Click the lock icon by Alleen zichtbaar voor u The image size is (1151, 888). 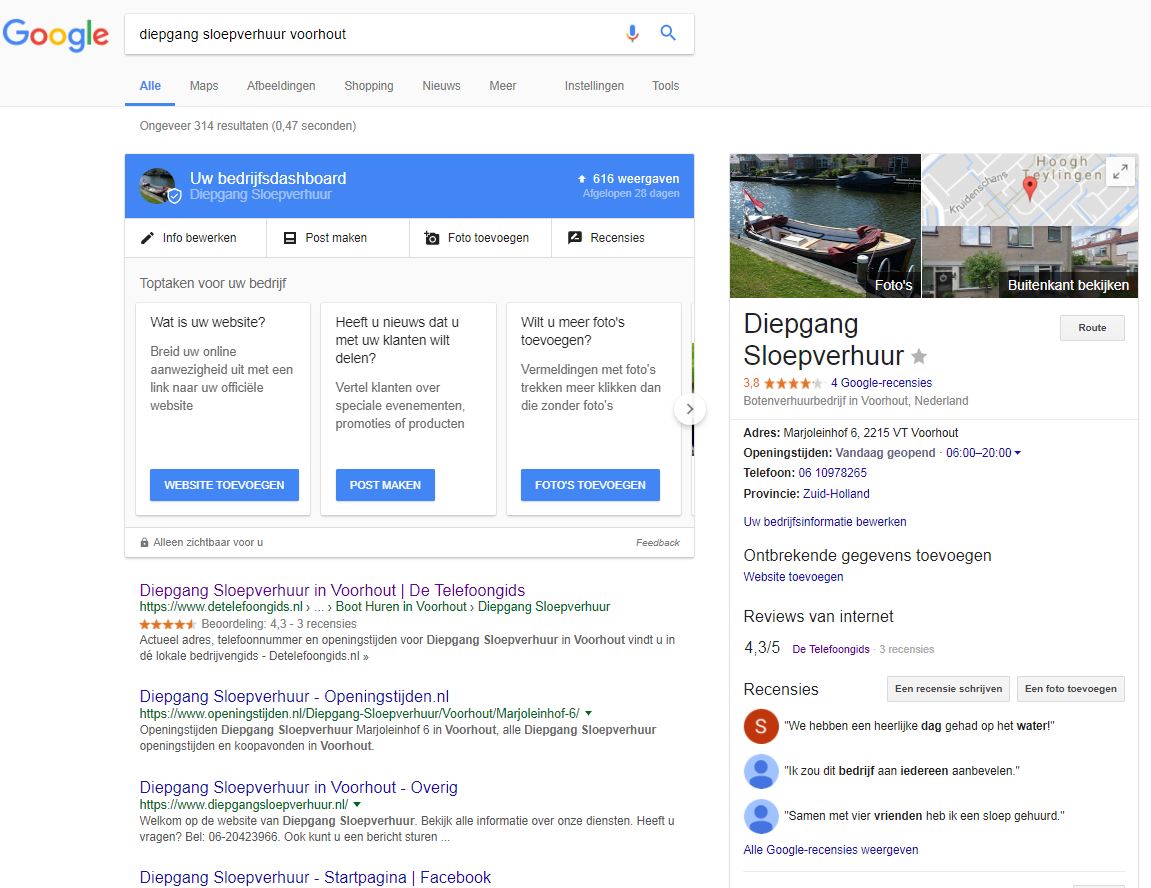point(145,542)
